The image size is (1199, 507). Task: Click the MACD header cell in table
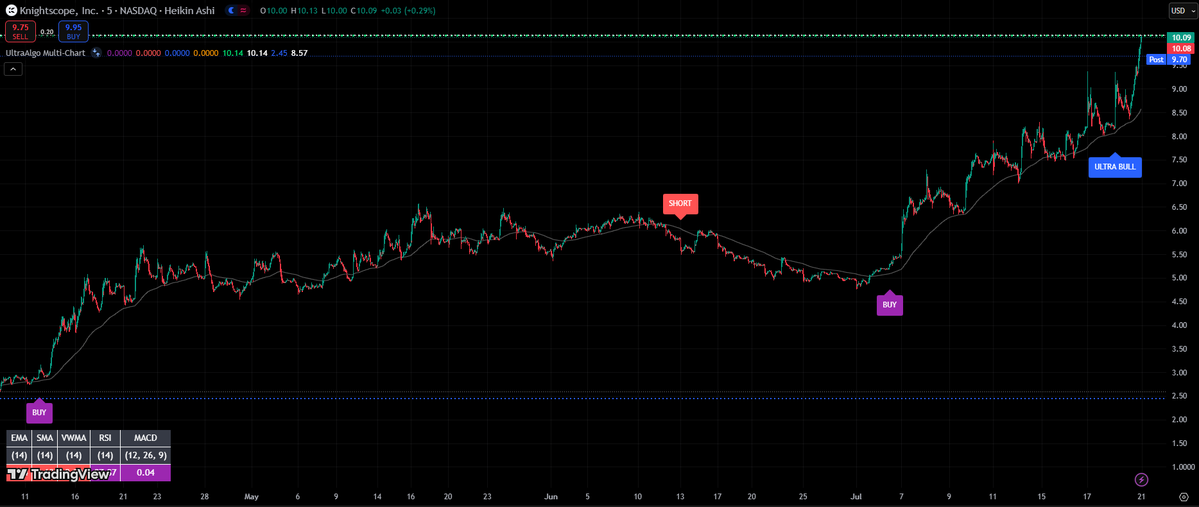click(145, 437)
